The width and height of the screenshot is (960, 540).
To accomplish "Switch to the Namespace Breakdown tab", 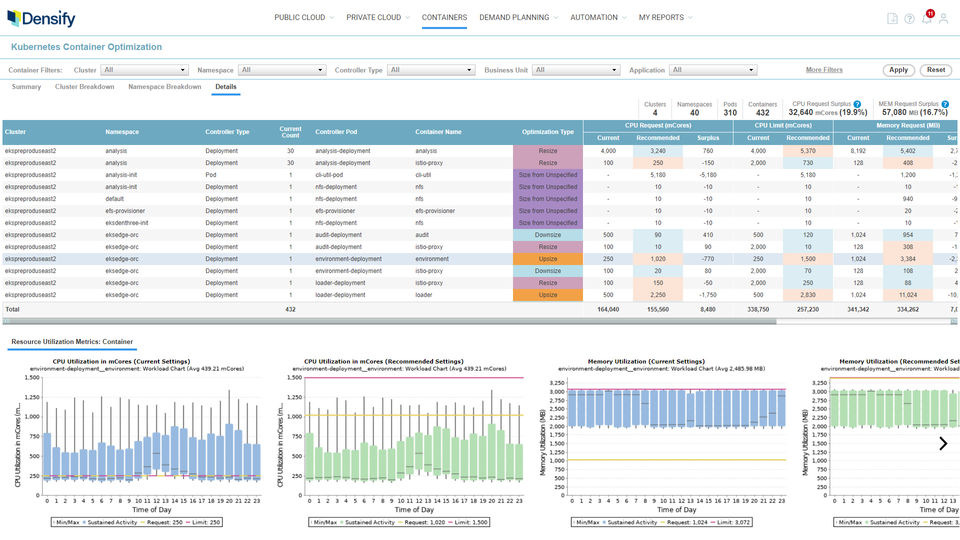I will click(165, 87).
